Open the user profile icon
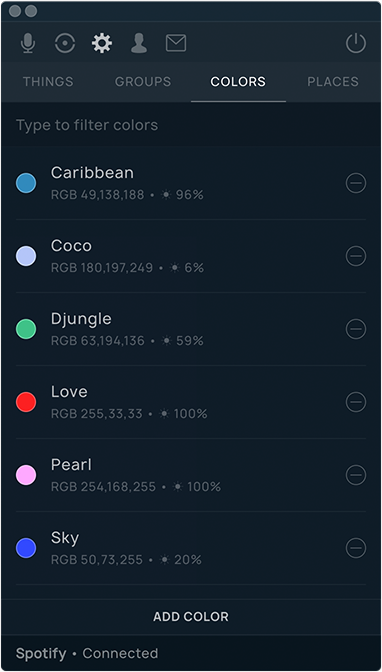 139,43
